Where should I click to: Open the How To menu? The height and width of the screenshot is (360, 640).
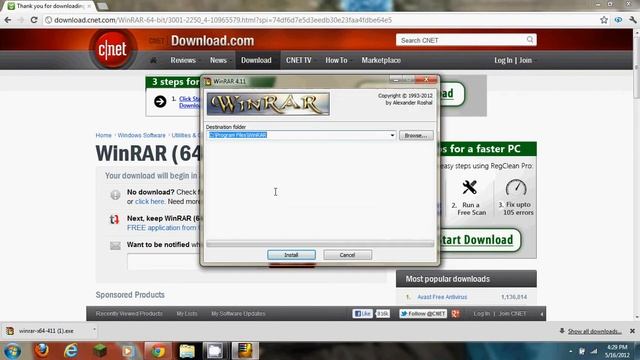[336, 60]
